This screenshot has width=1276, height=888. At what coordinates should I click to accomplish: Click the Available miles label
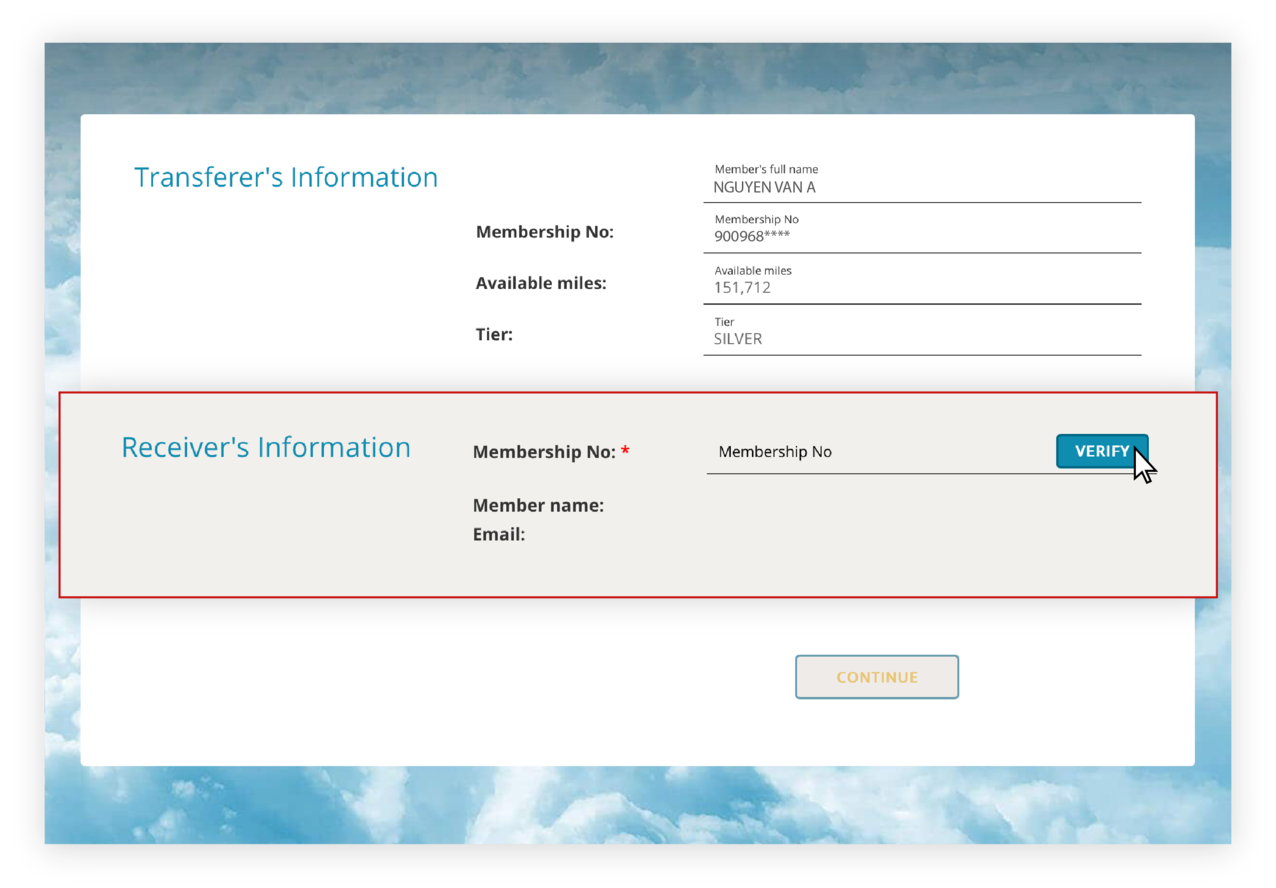[x=541, y=283]
